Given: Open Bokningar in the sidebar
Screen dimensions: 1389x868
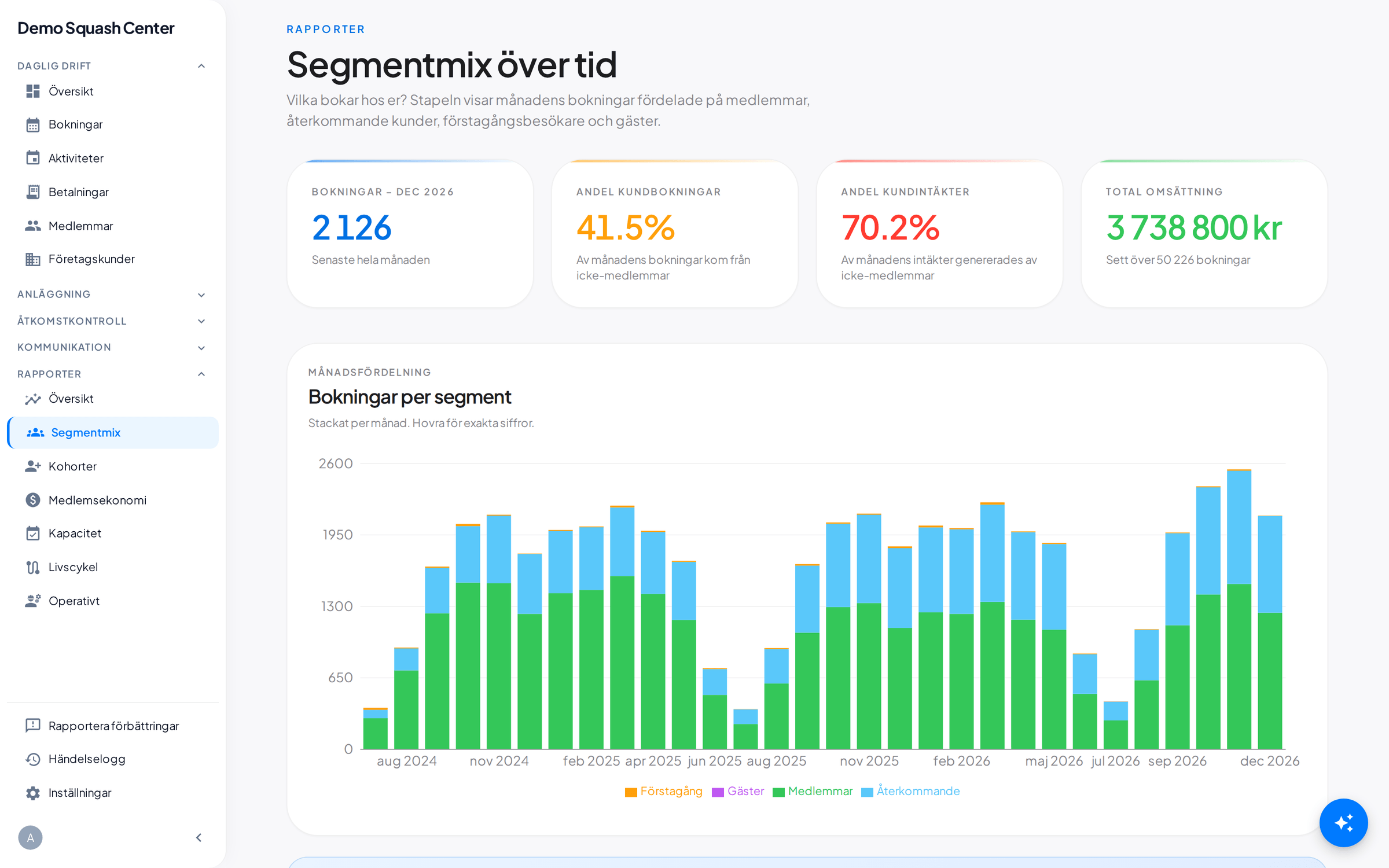Looking at the screenshot, I should 113,124.
